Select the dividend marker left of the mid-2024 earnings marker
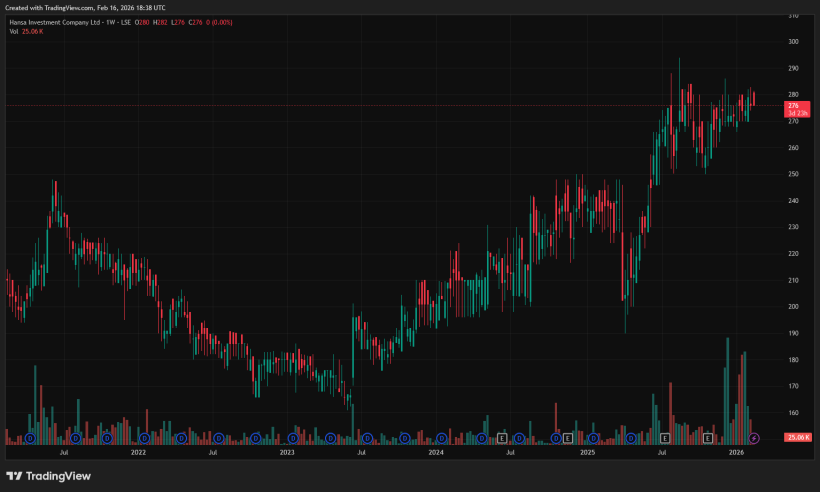This screenshot has width=820, height=492. point(482,438)
